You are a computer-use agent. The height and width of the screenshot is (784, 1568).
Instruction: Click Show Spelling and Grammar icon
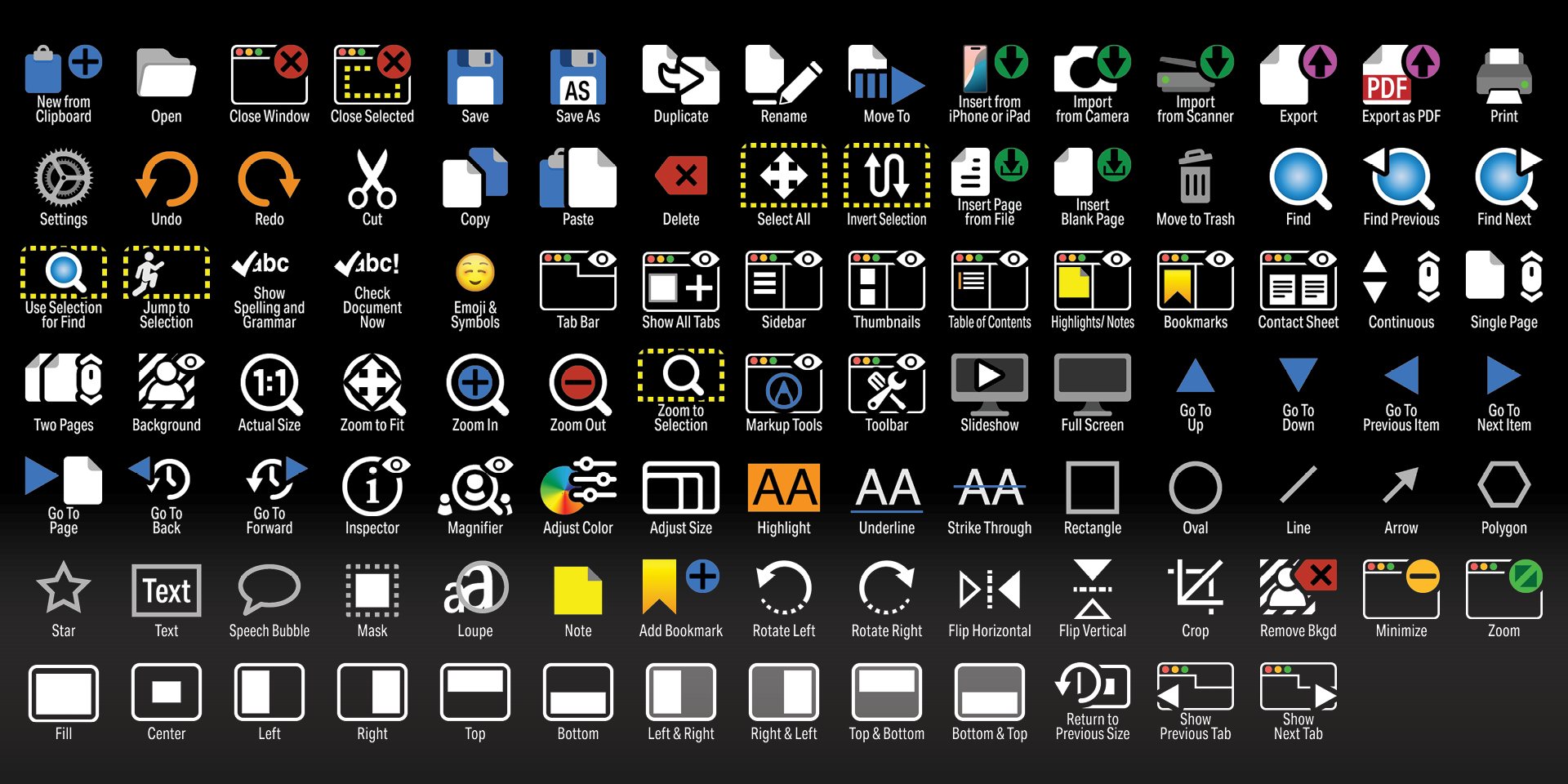(261, 264)
